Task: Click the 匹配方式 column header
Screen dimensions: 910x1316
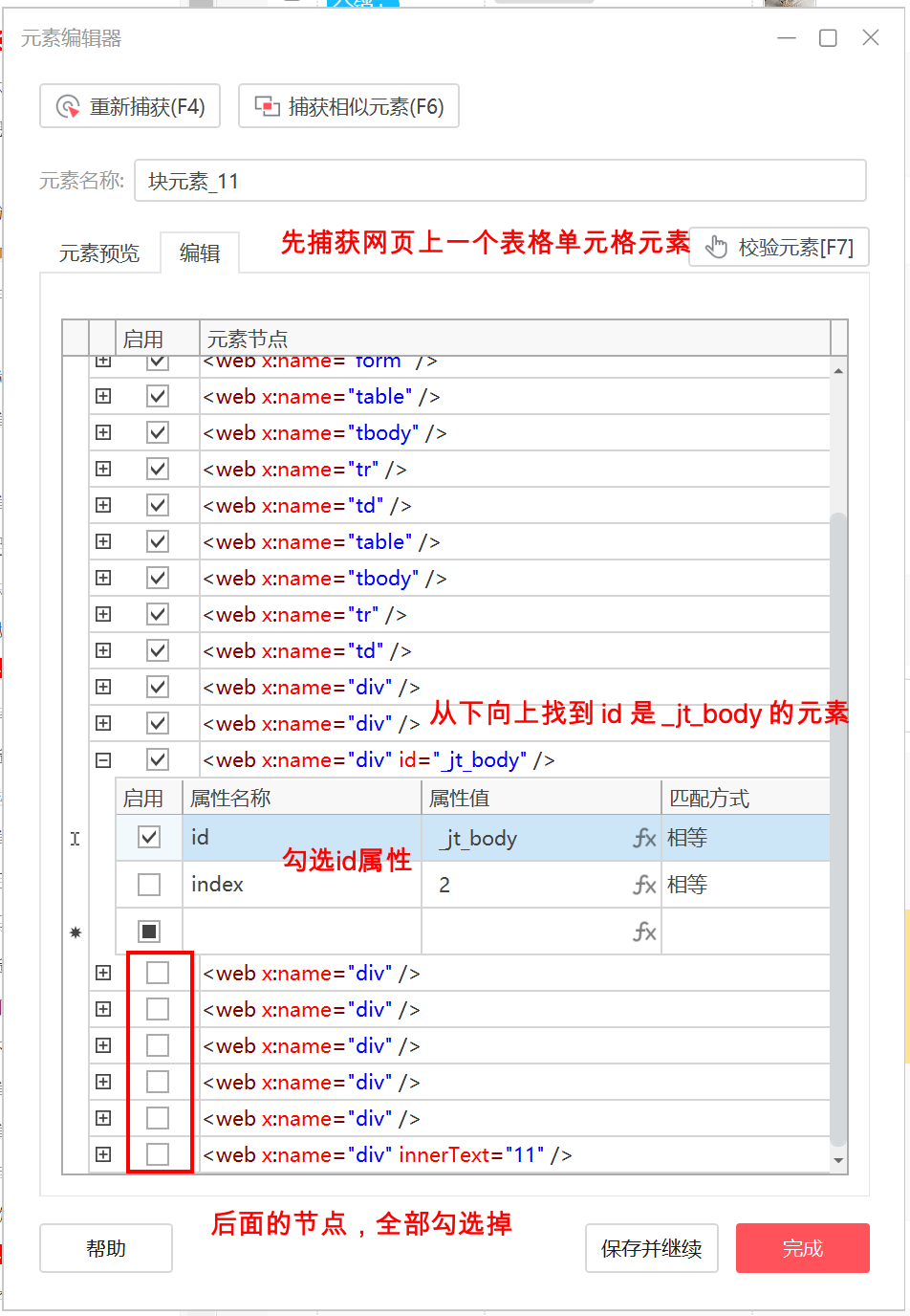Action: point(746,798)
